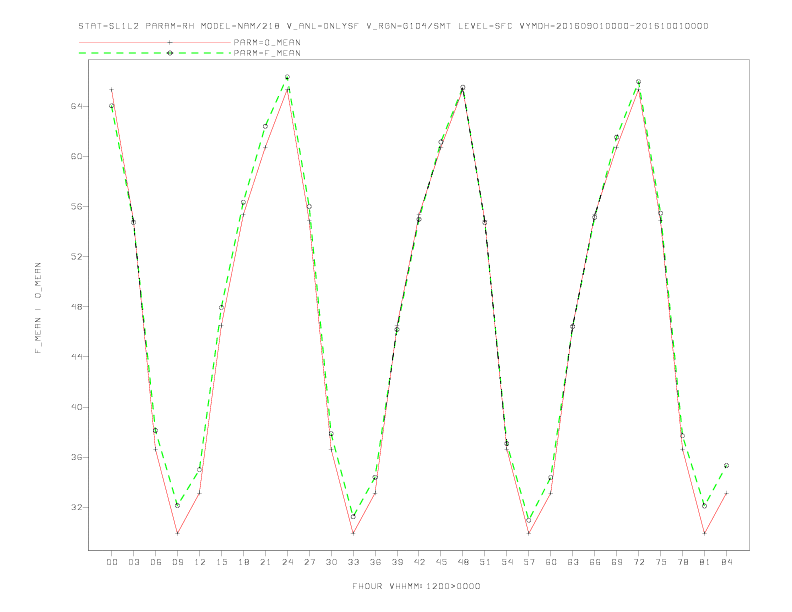This screenshot has width=792, height=612.
Task: Click forecast hour 42 on the x-axis
Action: 419,562
